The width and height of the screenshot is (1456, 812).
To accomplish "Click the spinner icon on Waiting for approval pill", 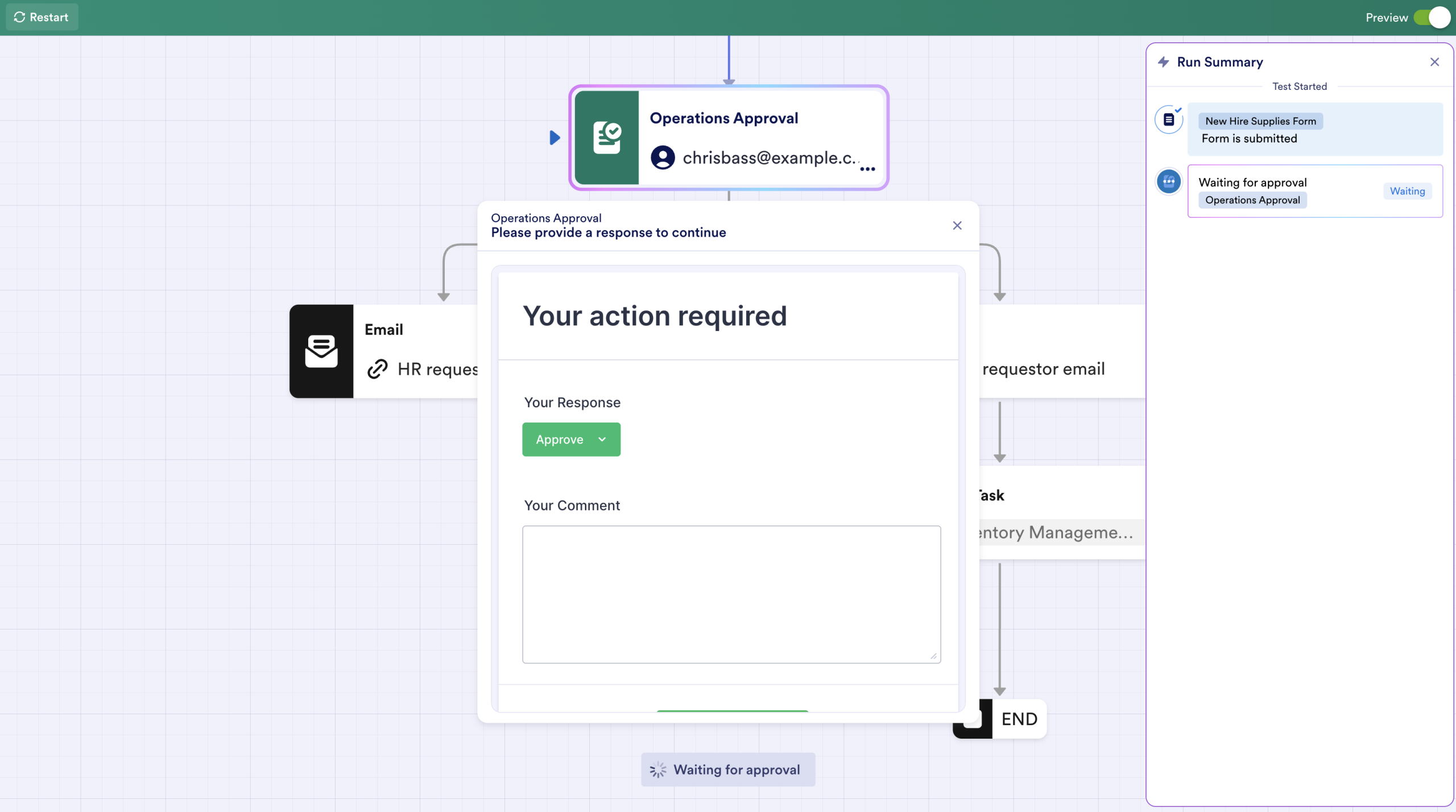I will tap(658, 769).
